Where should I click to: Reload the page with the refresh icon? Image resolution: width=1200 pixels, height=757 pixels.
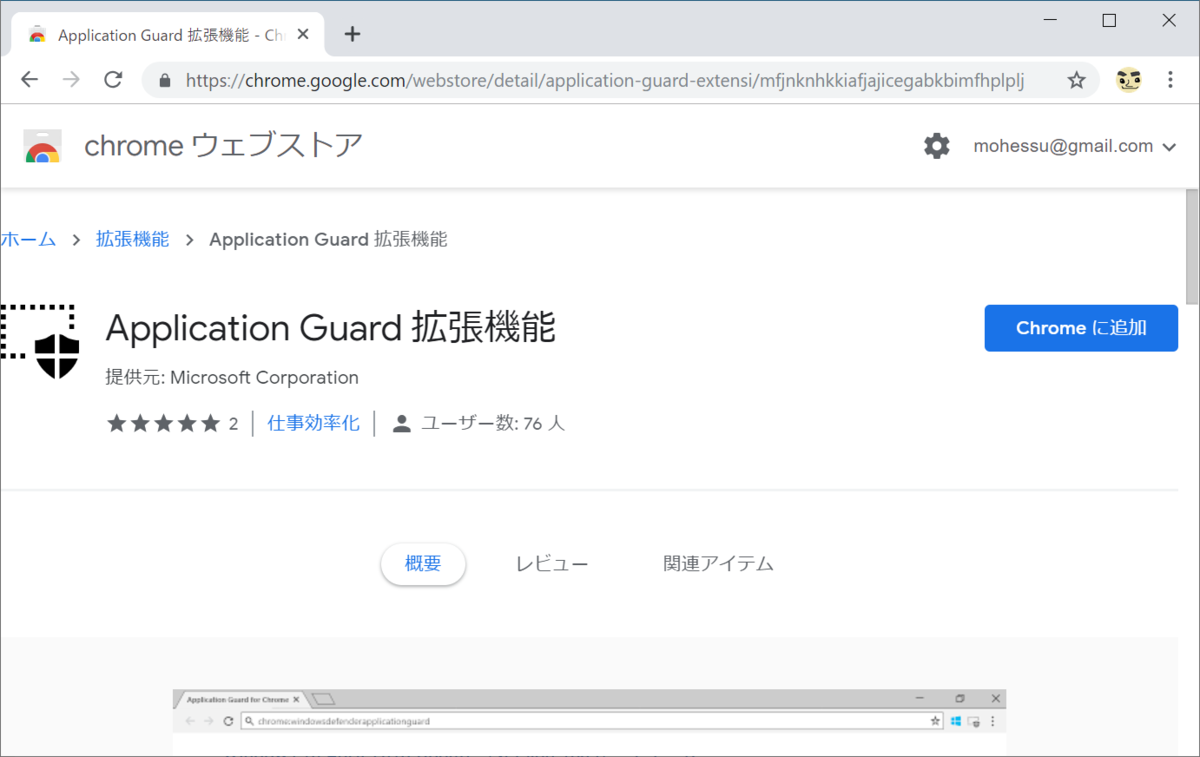tap(113, 80)
